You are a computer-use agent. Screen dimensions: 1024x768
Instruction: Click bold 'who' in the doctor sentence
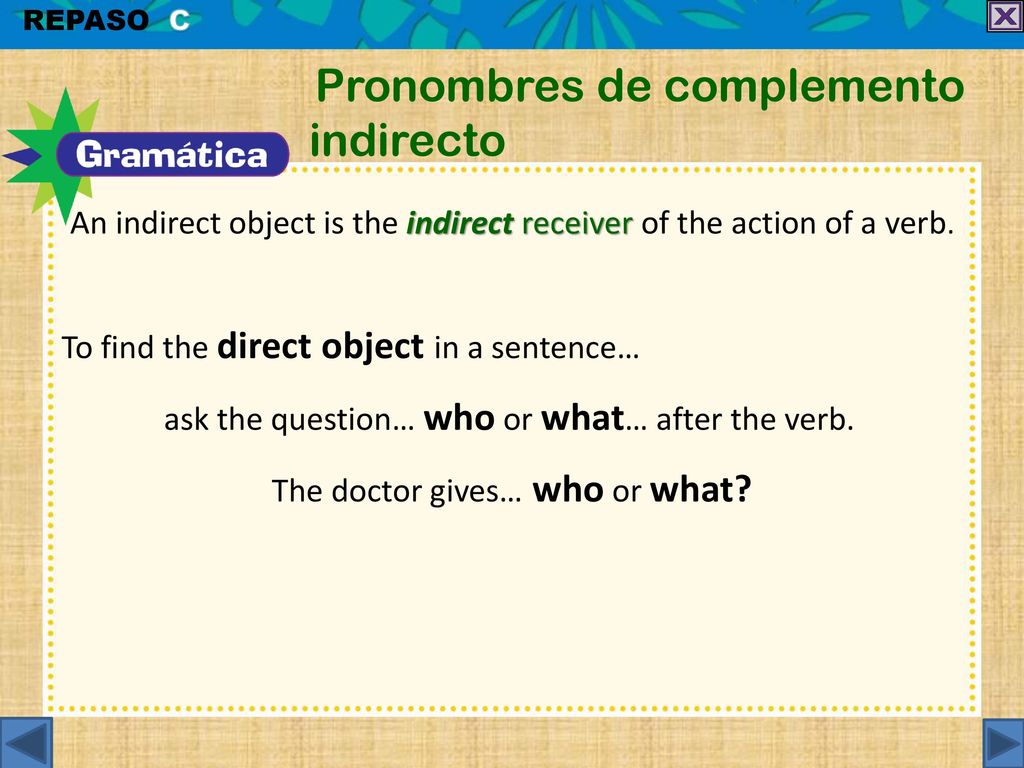coord(568,489)
